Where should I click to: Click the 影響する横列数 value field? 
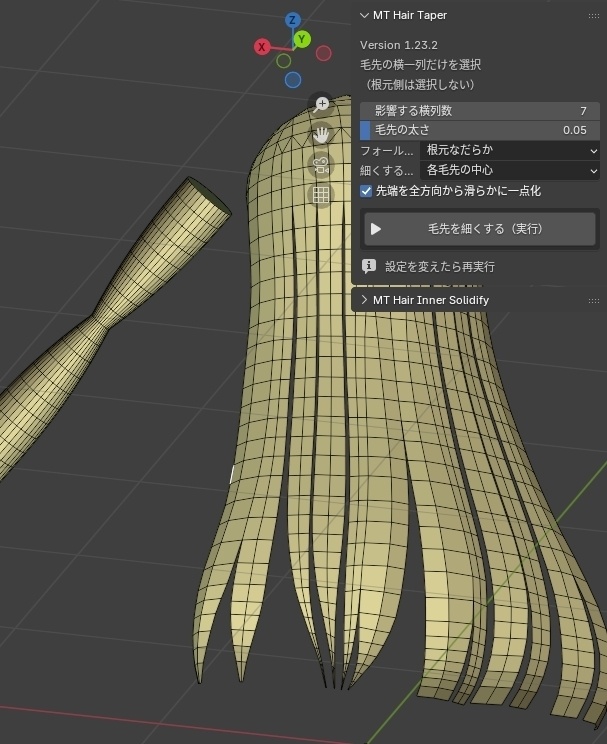[480, 111]
